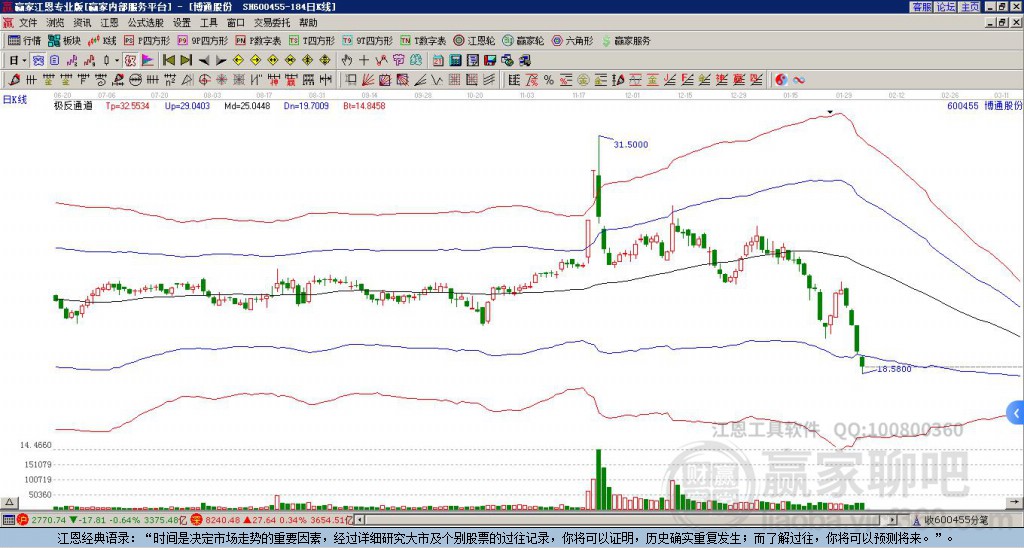Open the T数字表 tool
The image size is (1024, 548).
point(423,40)
